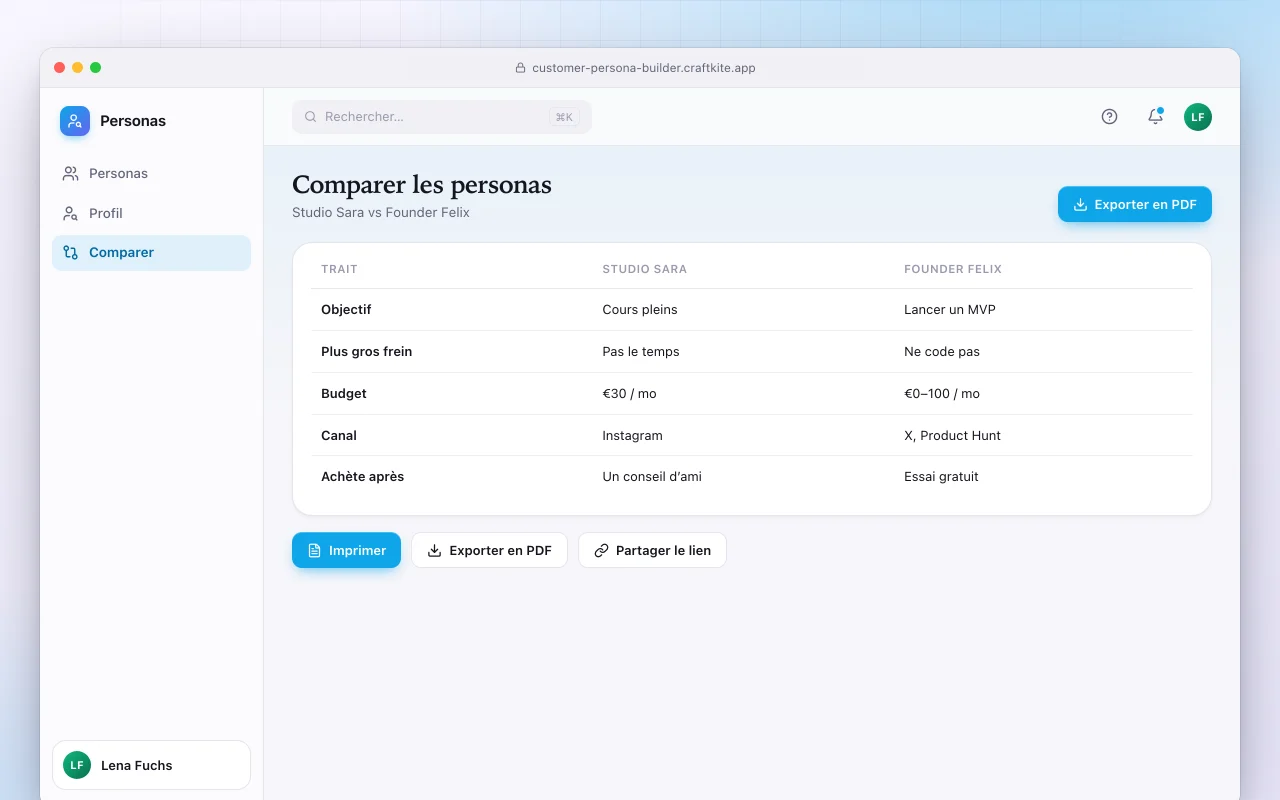Click the Personas app logo icon
The image size is (1280, 800).
point(75,121)
